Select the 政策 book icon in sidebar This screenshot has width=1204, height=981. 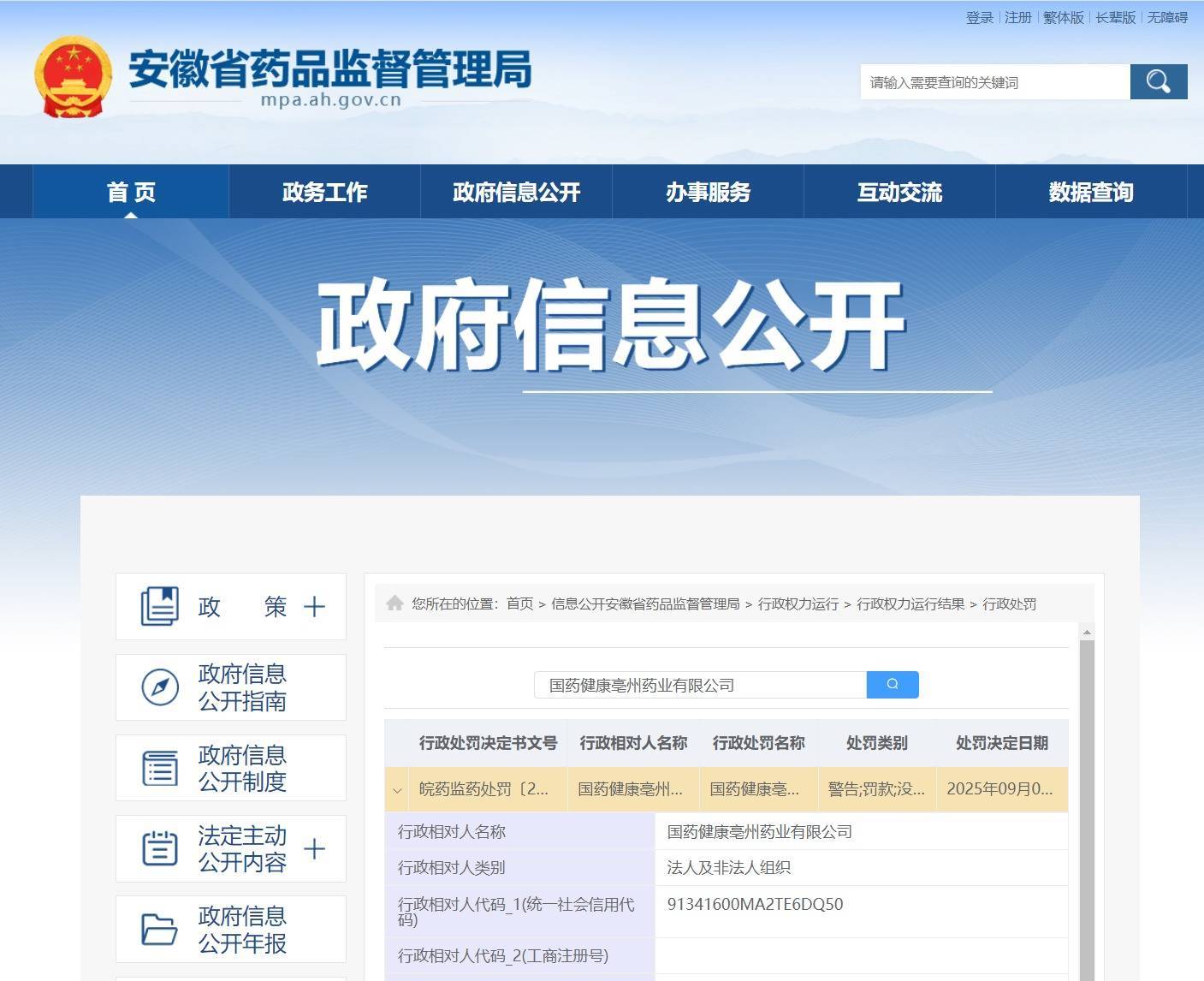[x=160, y=605]
